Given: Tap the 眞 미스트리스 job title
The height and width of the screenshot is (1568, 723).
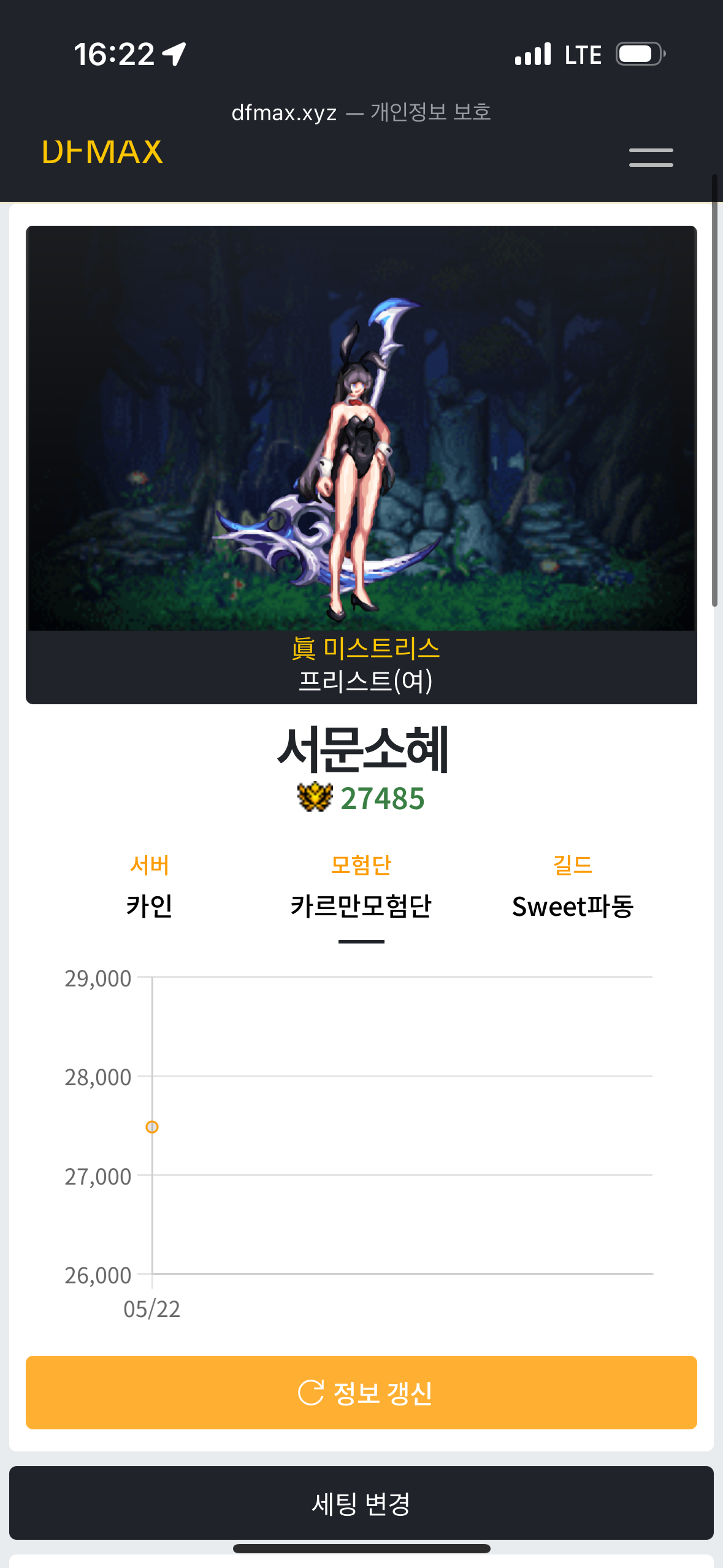Looking at the screenshot, I should 365,648.
